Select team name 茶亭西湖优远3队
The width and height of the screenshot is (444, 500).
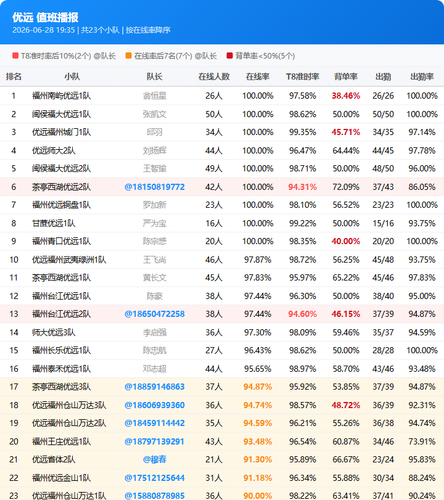61,387
